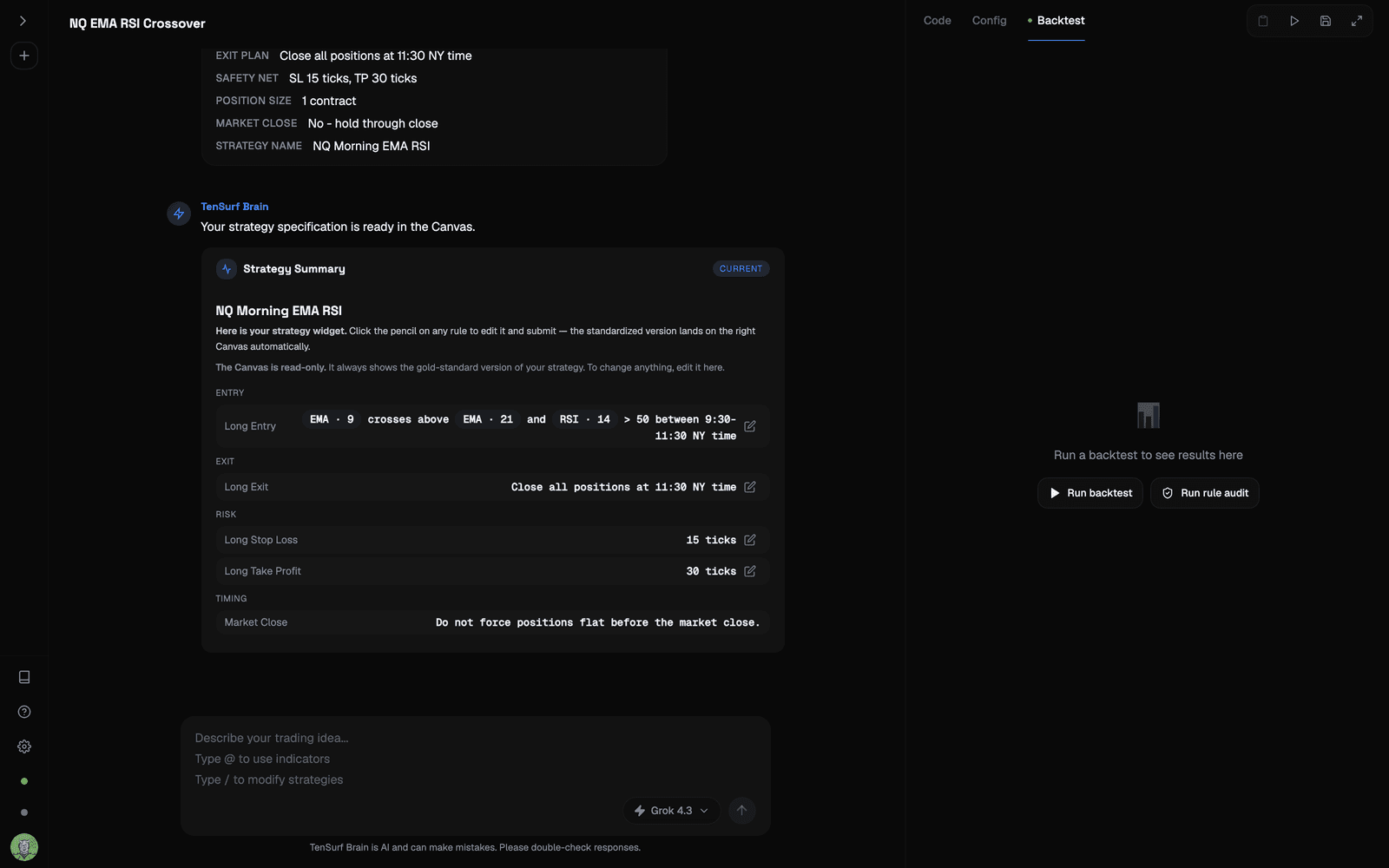
Task: Send message with the up-arrow button
Action: [741, 811]
